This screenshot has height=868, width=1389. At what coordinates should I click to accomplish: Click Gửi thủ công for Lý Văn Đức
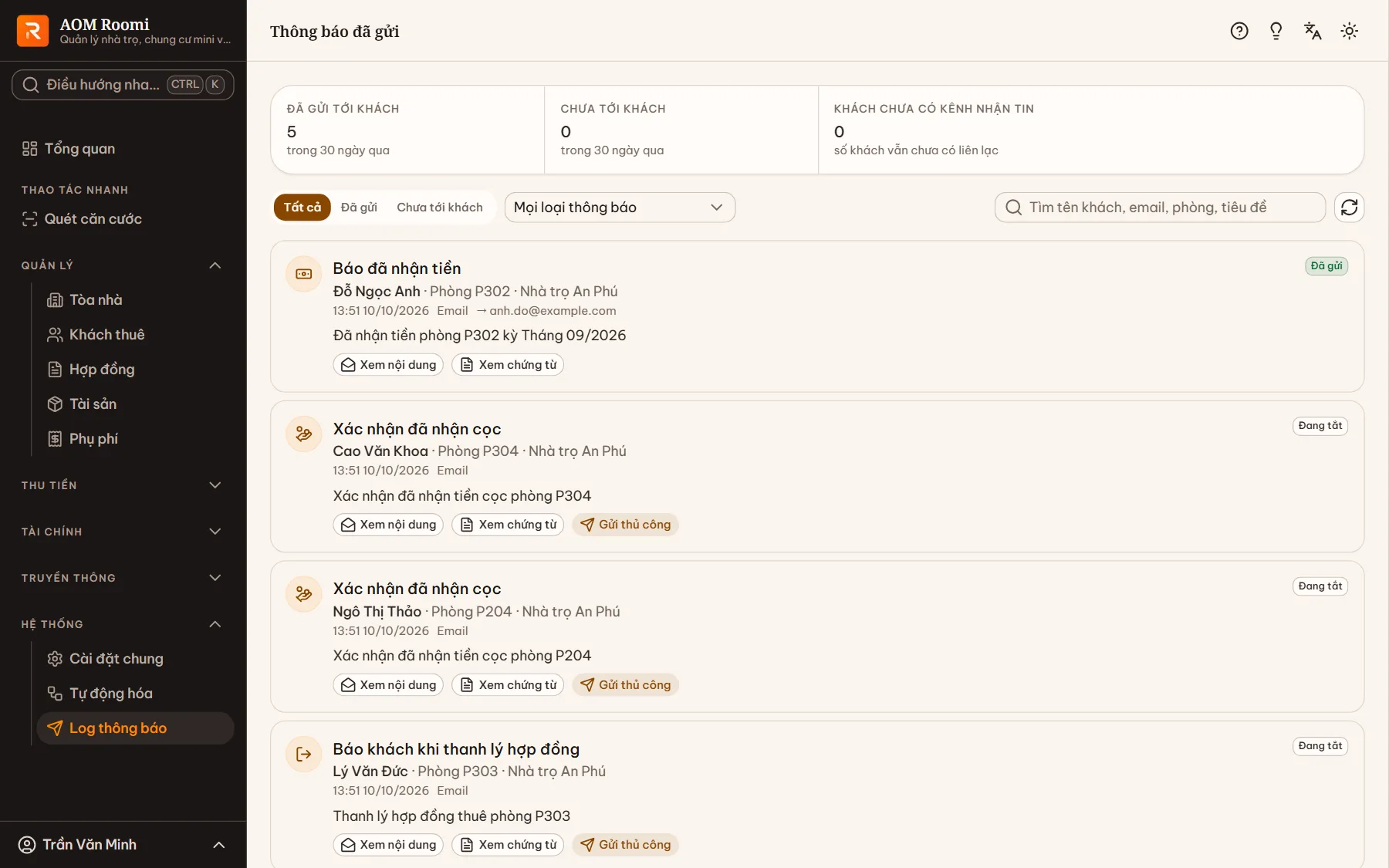(x=625, y=845)
